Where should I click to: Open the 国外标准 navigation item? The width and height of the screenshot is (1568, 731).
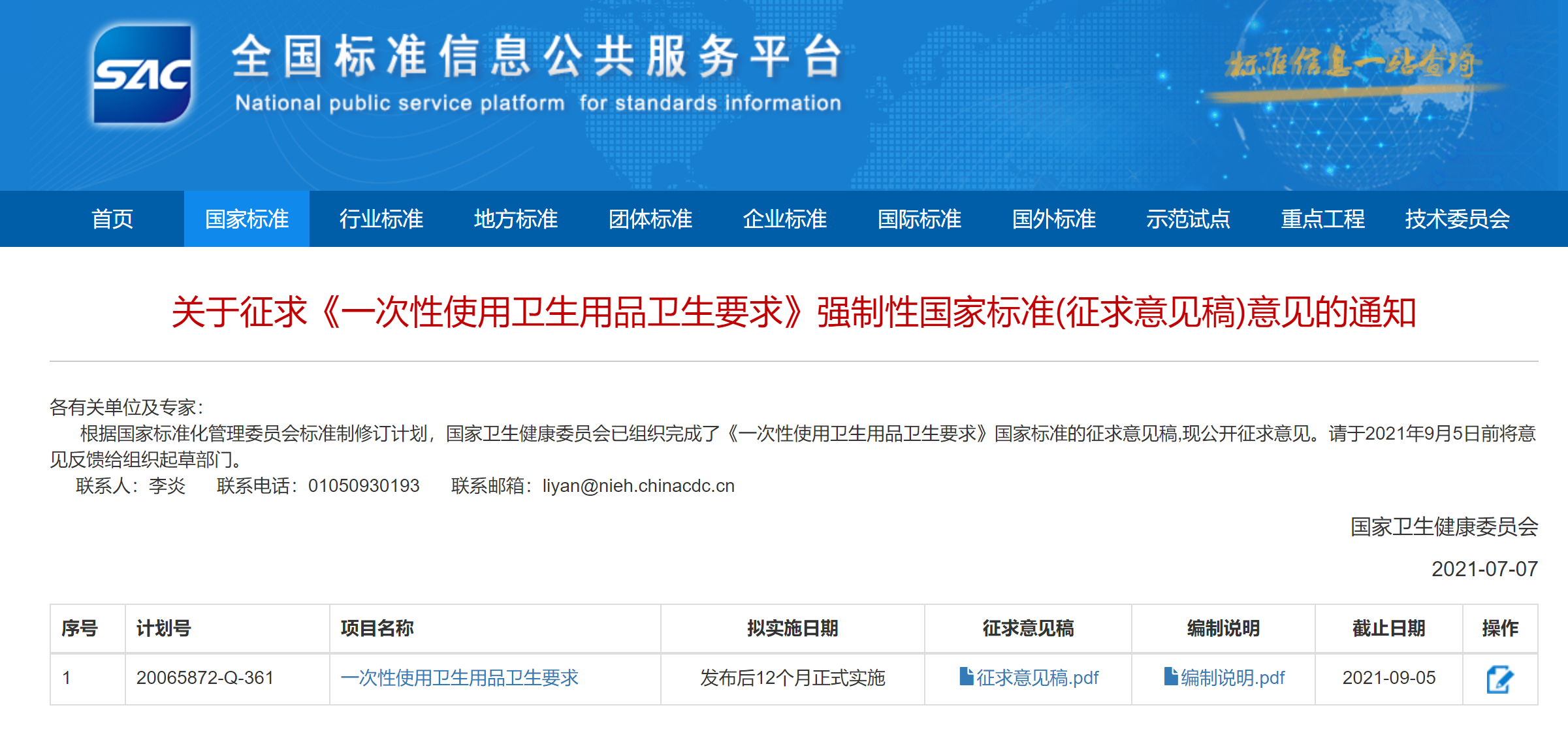pyautogui.click(x=1054, y=219)
